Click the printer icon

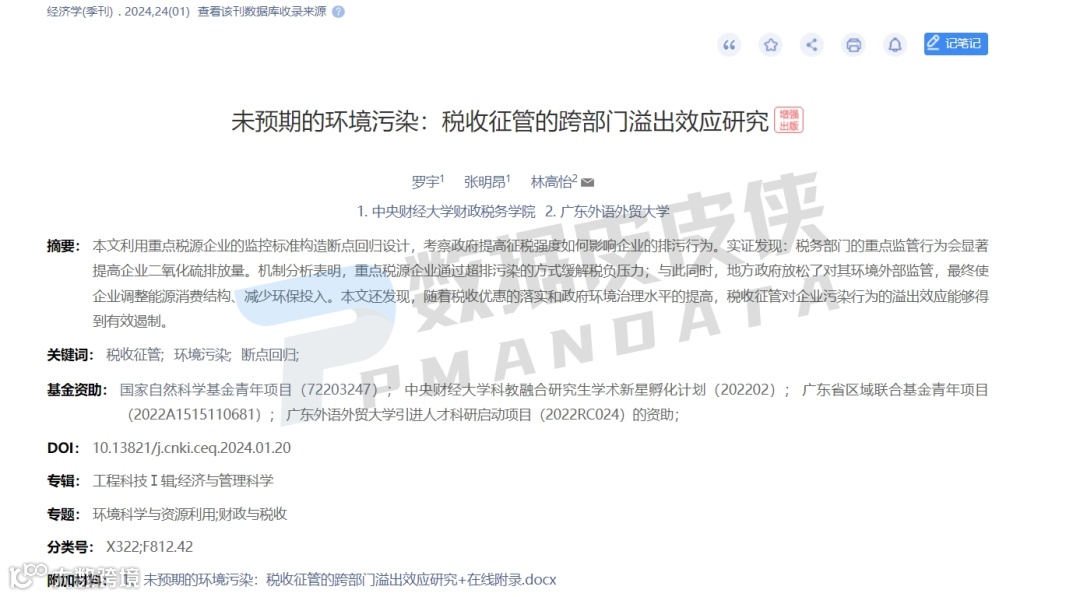[853, 45]
